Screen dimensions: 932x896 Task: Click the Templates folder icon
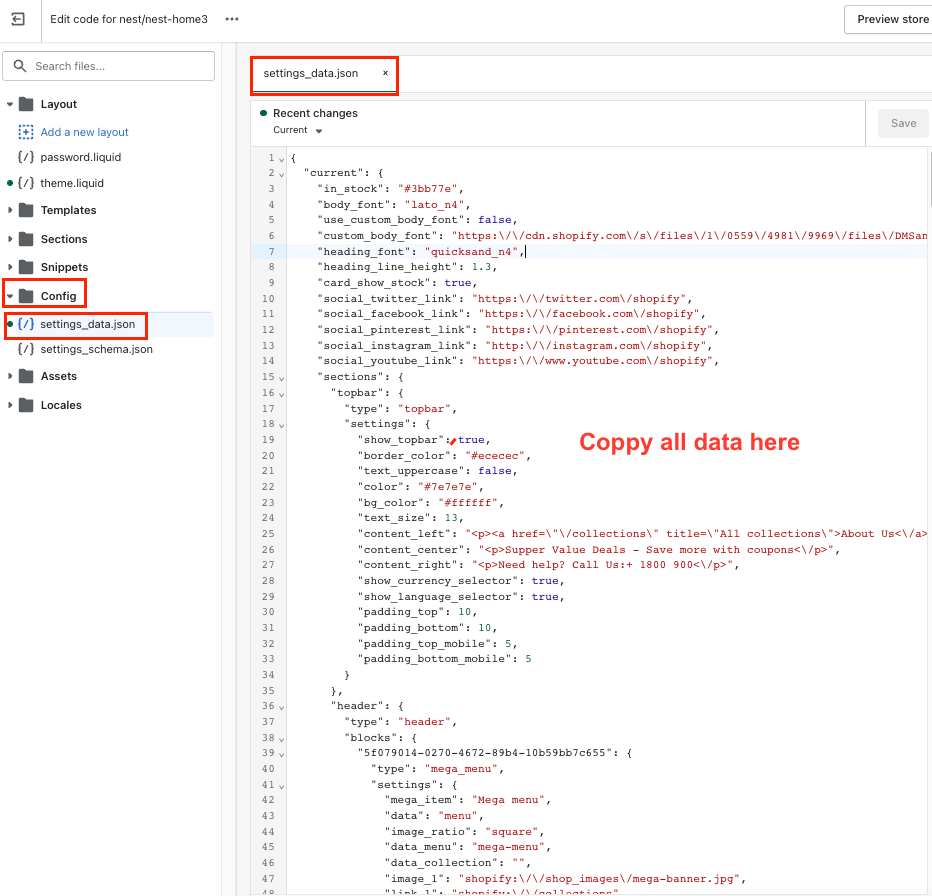tap(26, 210)
